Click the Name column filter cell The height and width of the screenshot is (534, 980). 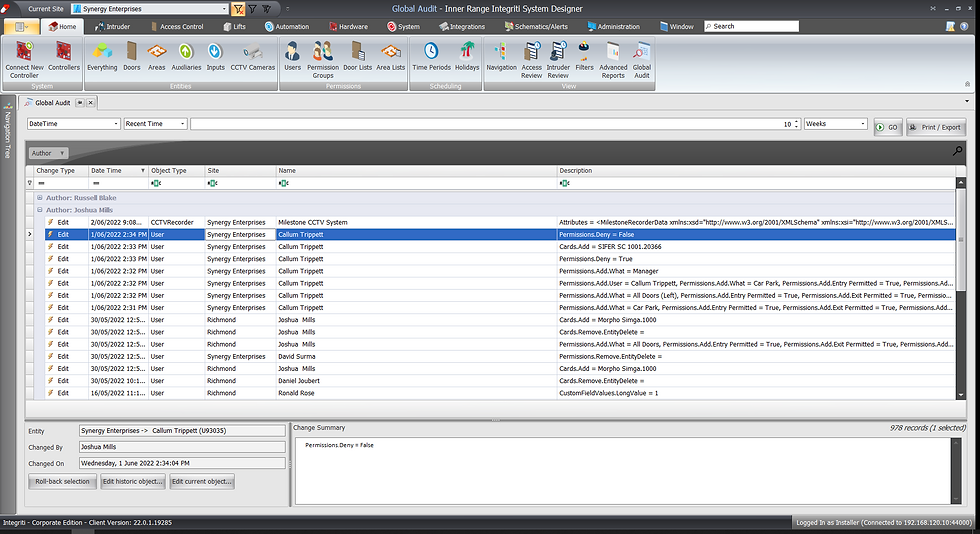tap(416, 183)
